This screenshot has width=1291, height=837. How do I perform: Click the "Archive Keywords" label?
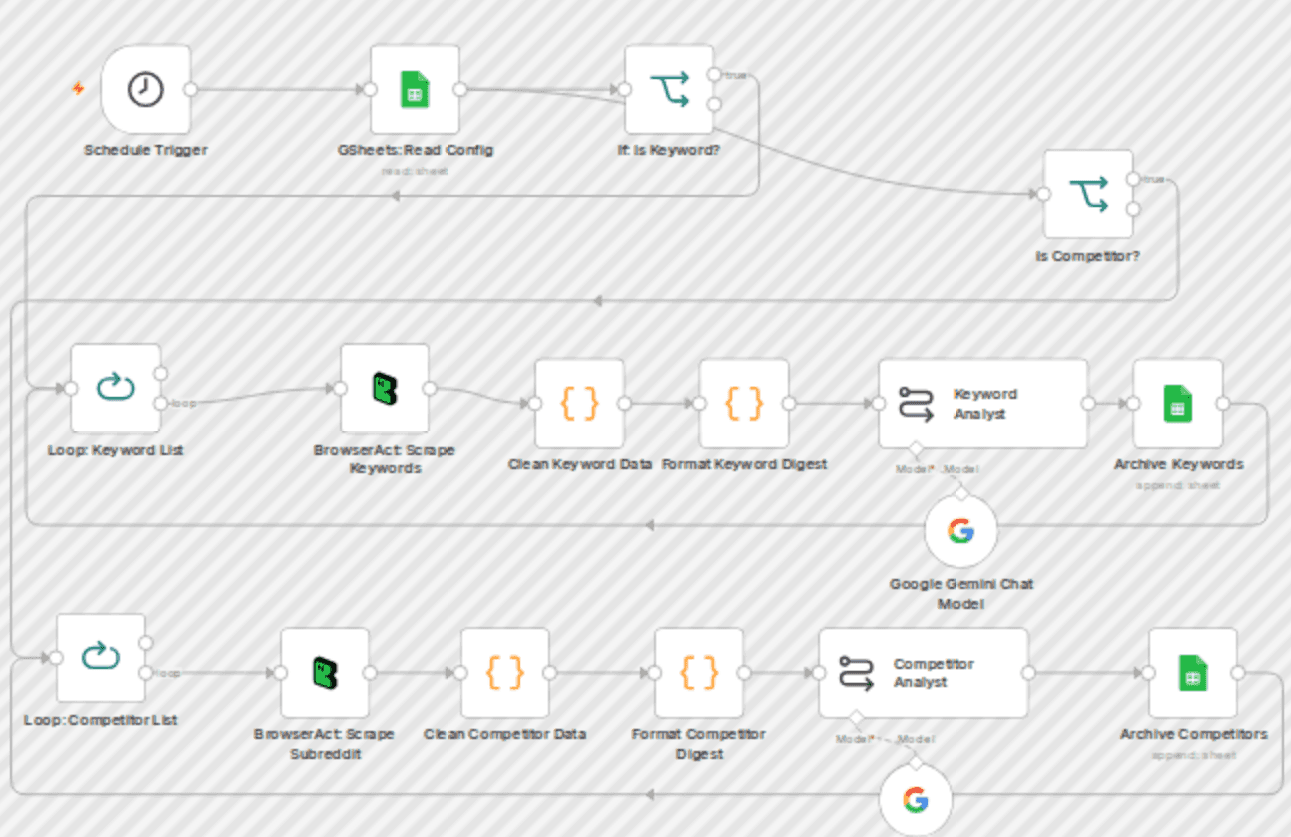(x=1179, y=464)
